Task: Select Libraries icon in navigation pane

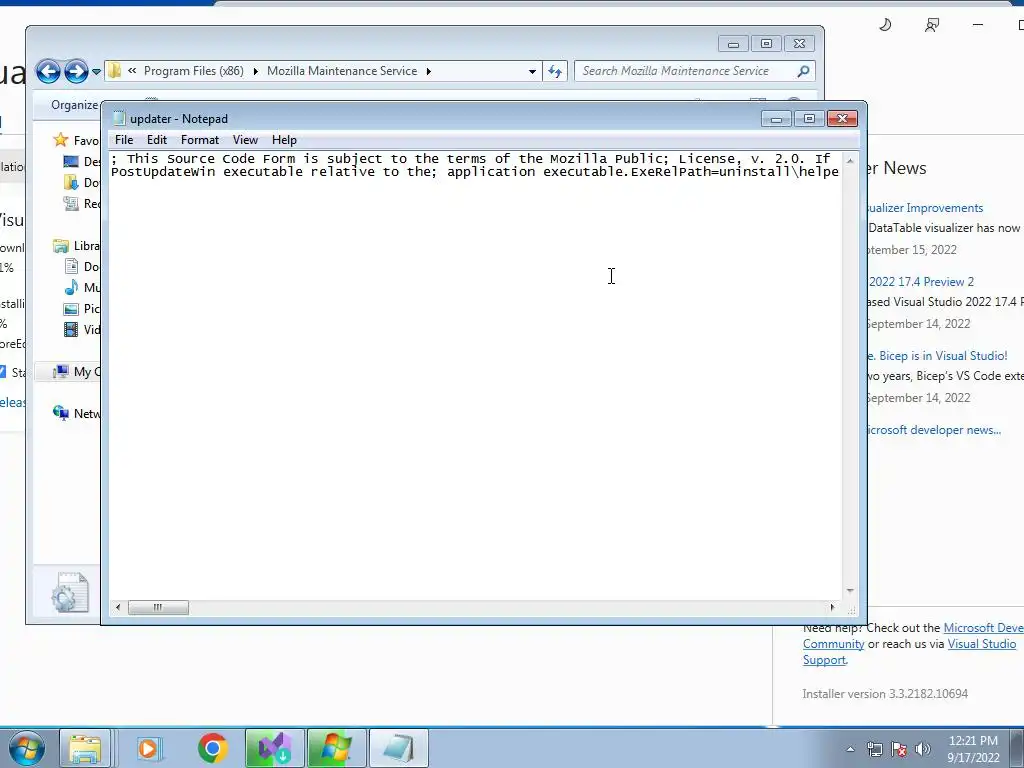Action: 61,246
